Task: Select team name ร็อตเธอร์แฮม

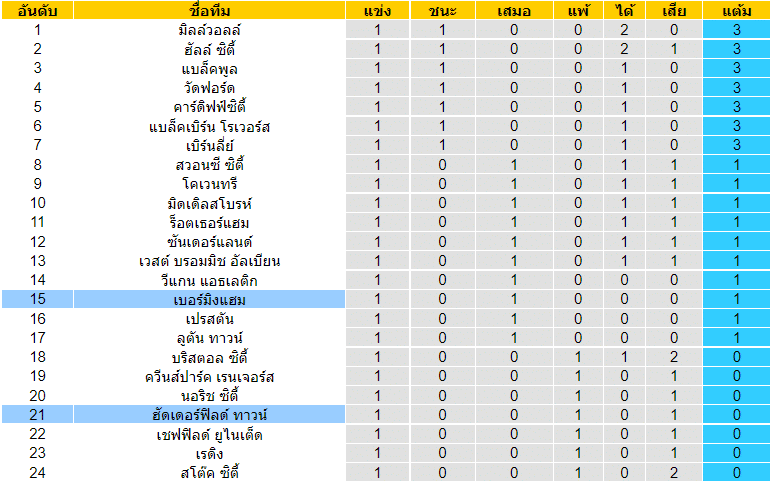Action: pos(209,223)
